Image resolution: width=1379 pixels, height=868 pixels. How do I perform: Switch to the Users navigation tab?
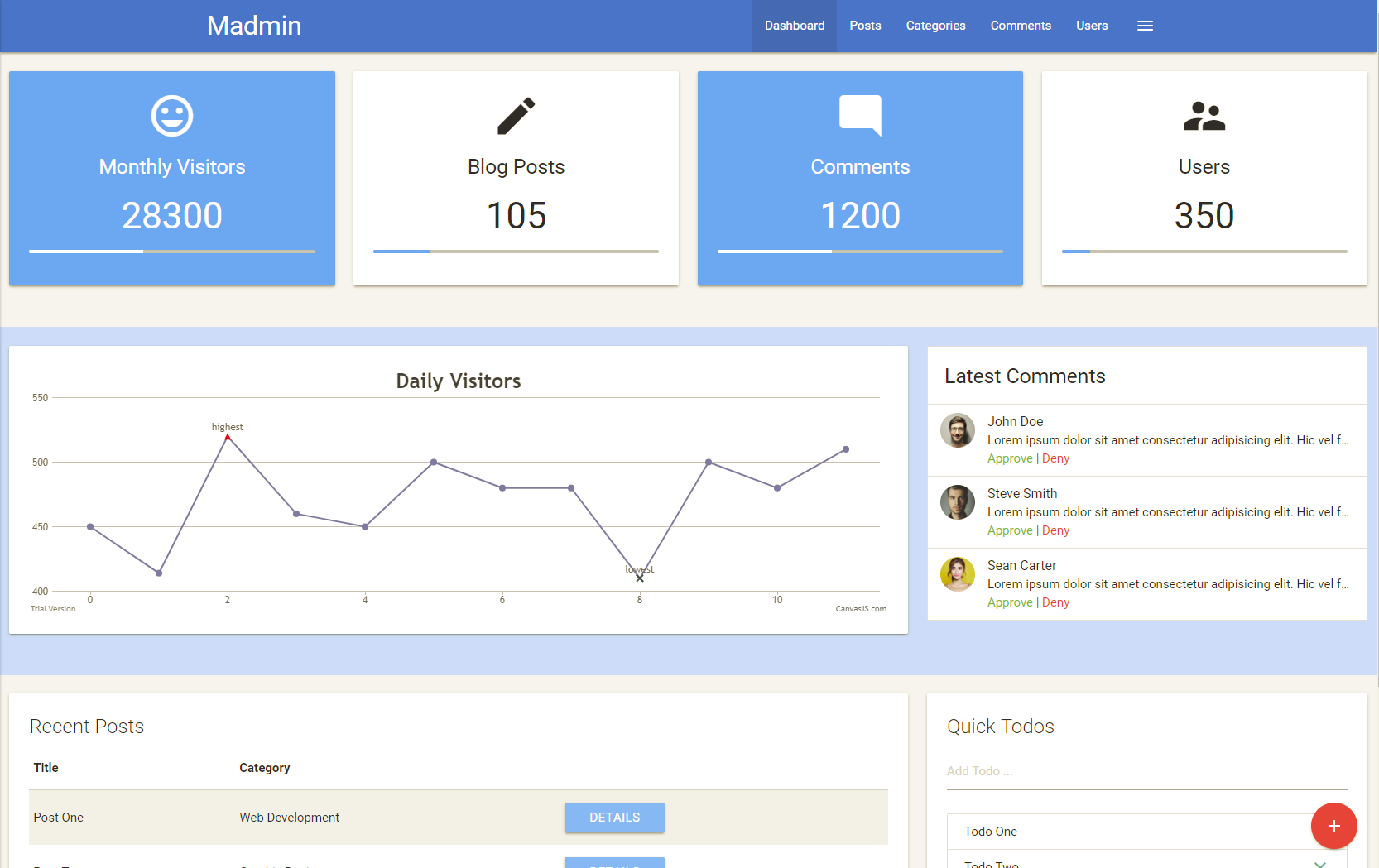tap(1091, 26)
